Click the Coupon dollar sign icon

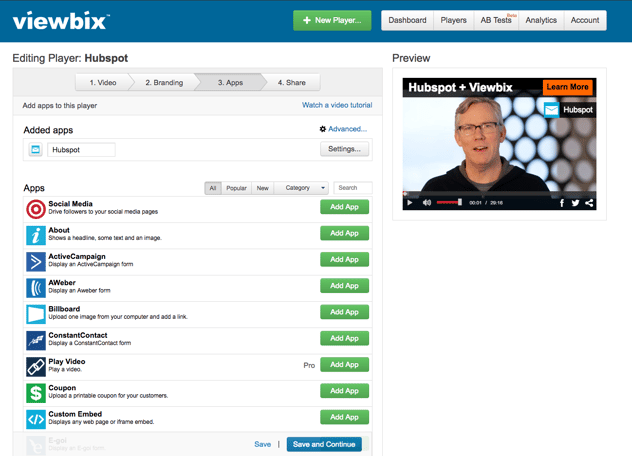(35, 392)
